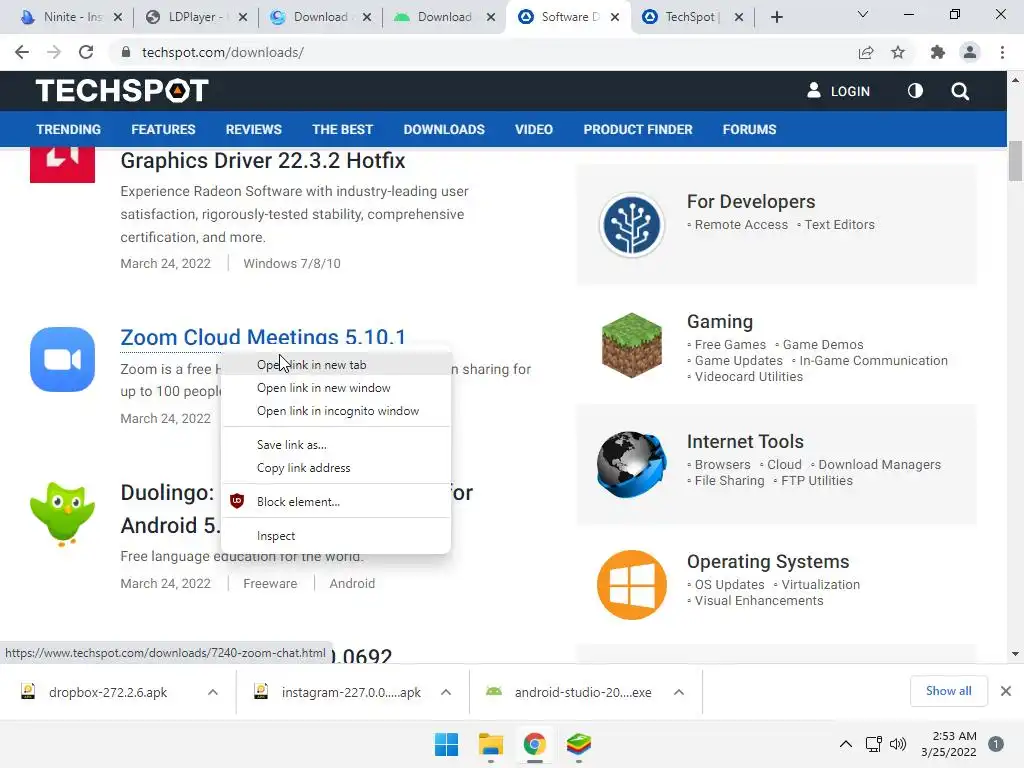Open a new tab with plus button
1024x768 pixels.
point(776,17)
